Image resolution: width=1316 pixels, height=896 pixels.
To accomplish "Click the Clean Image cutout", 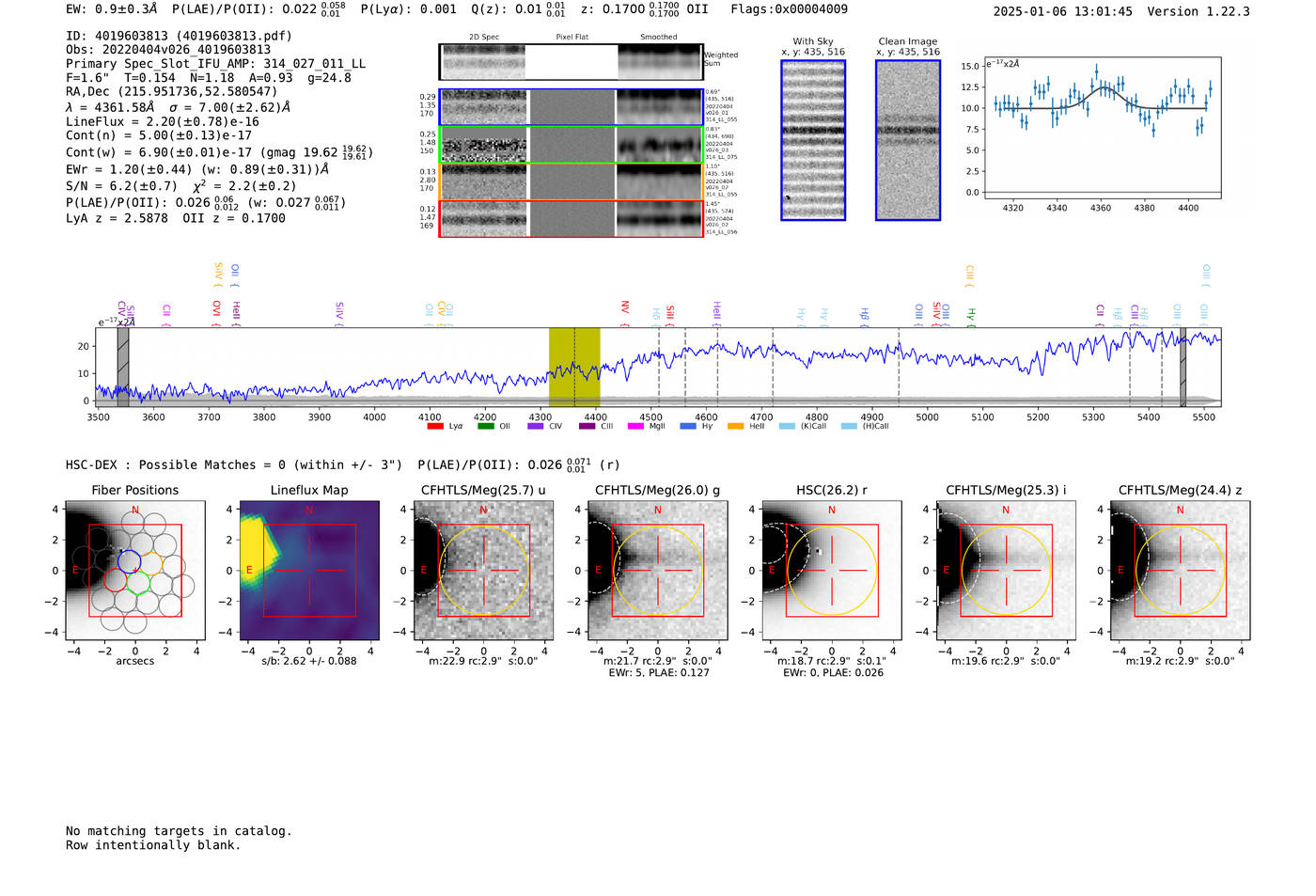I will [908, 140].
